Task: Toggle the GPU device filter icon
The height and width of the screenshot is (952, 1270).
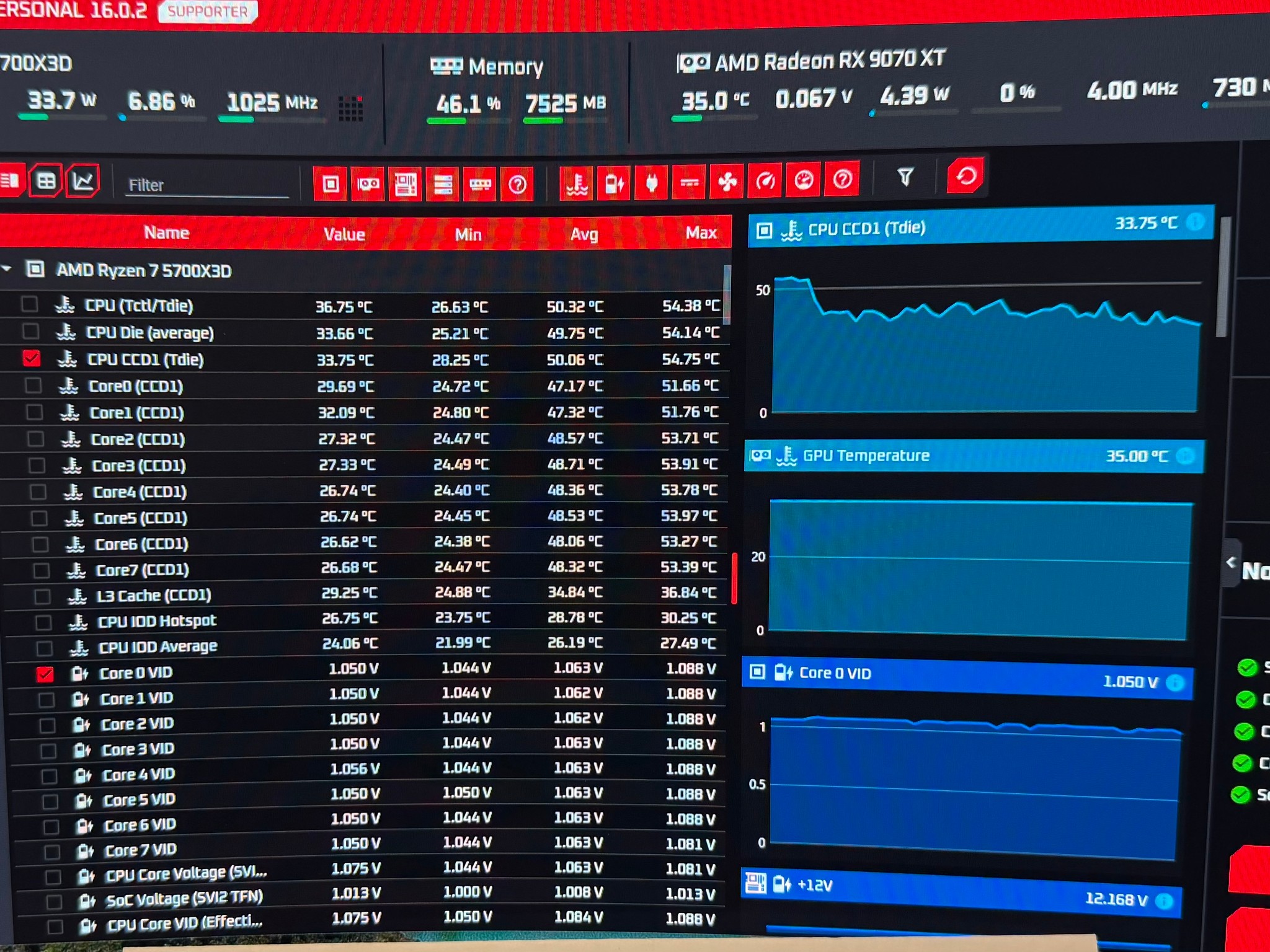Action: (368, 184)
